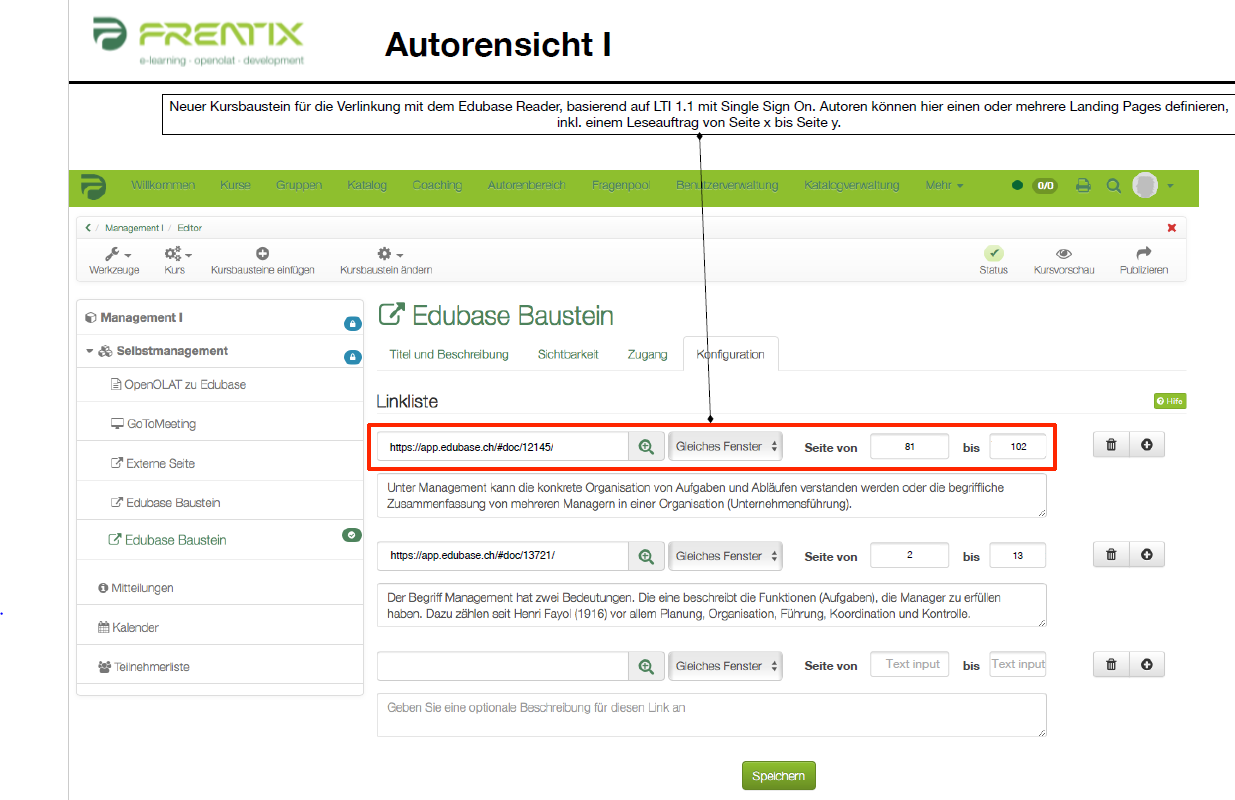Image resolution: width=1235 pixels, height=800 pixels.
Task: Open the printer icon in the top bar
Action: click(1083, 185)
